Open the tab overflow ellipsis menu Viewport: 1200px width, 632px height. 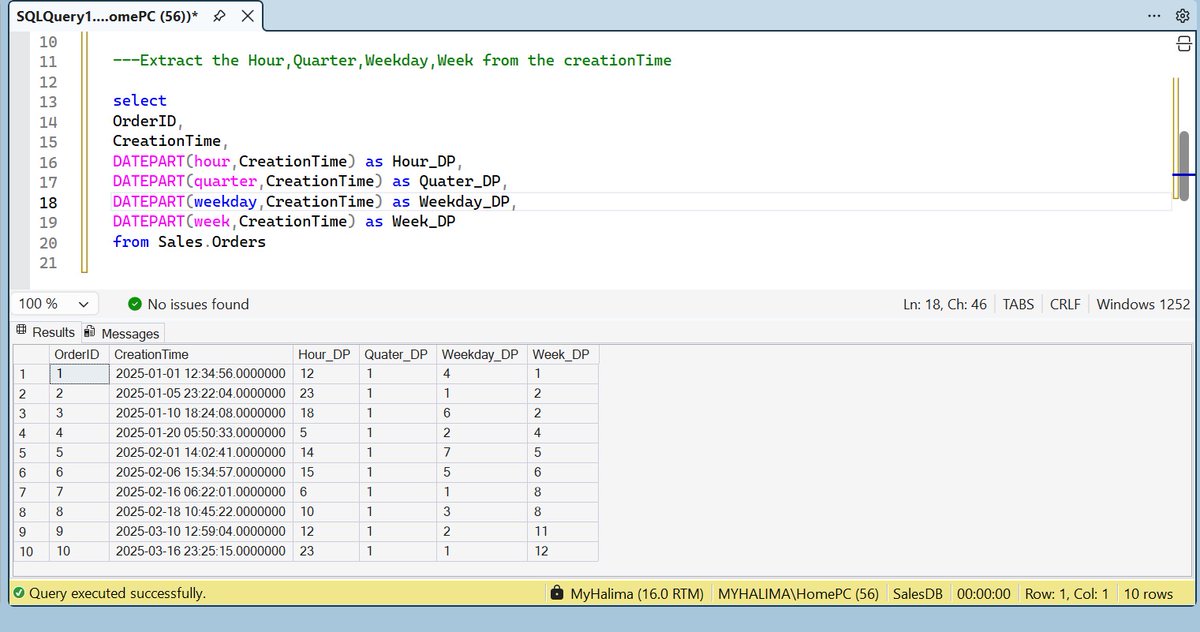(x=1154, y=16)
